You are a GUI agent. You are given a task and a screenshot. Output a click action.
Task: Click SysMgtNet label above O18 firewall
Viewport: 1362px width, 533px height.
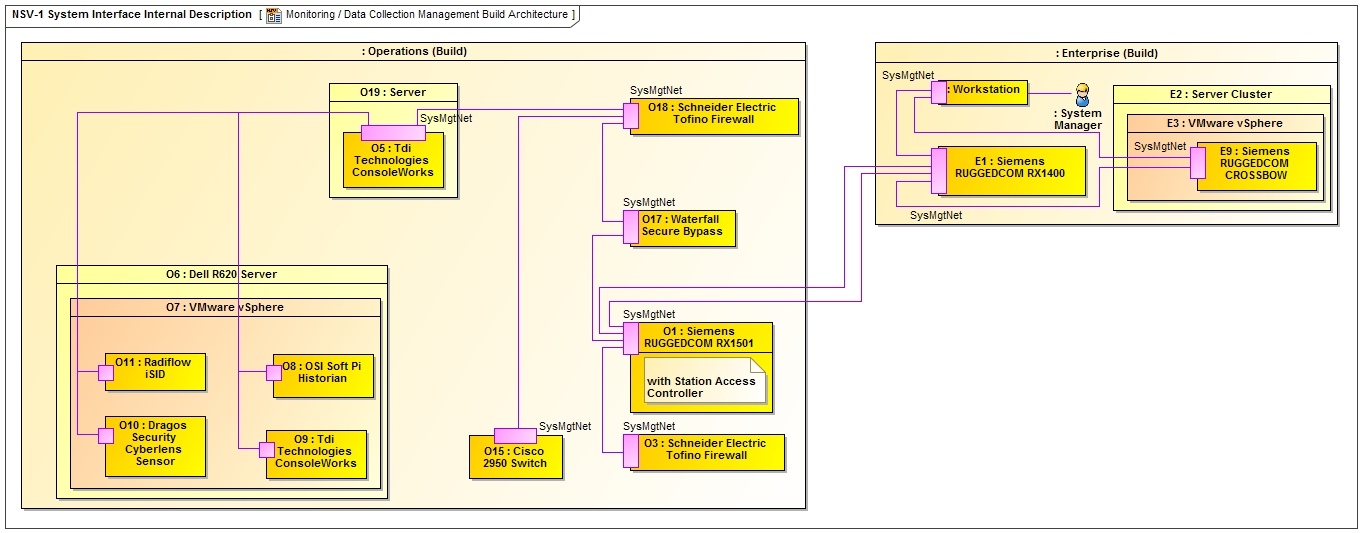[x=656, y=91]
